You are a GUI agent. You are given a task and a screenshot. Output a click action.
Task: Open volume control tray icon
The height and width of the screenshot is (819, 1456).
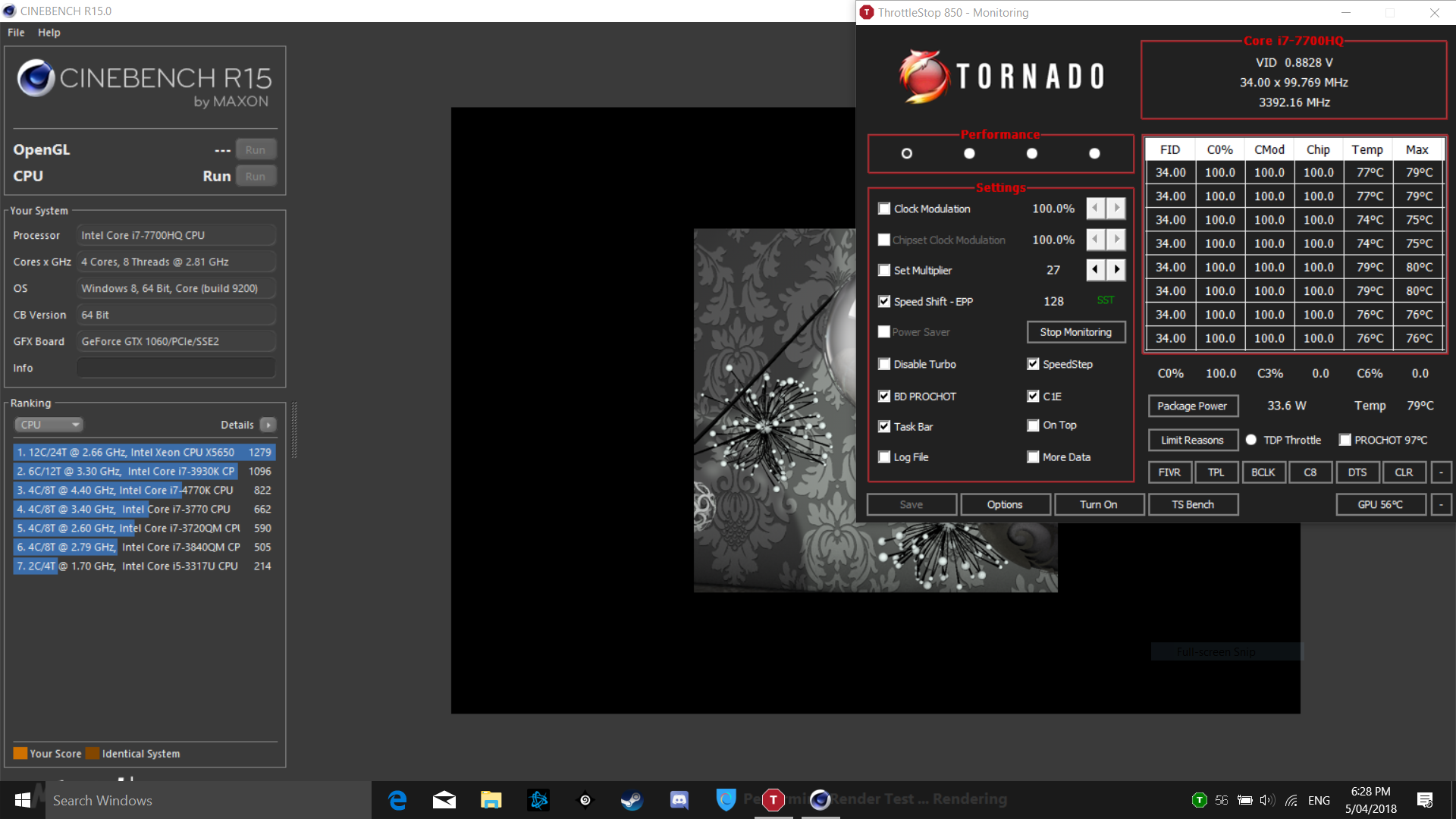tap(1267, 800)
